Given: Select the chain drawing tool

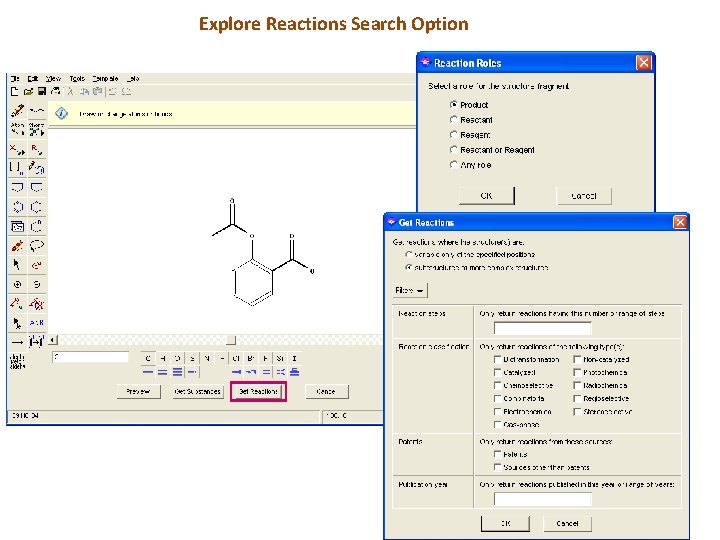Looking at the screenshot, I should click(x=37, y=111).
